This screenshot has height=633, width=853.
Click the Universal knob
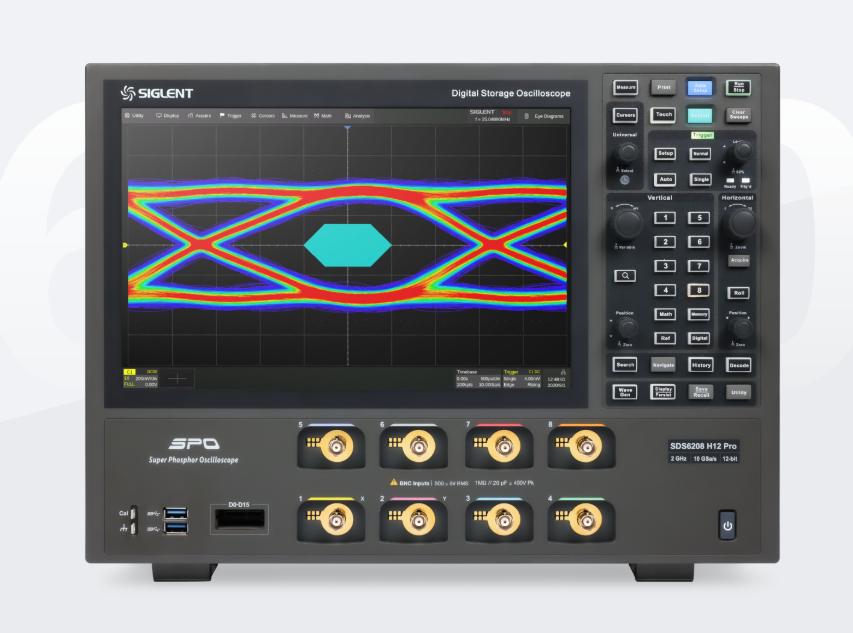coord(626,153)
